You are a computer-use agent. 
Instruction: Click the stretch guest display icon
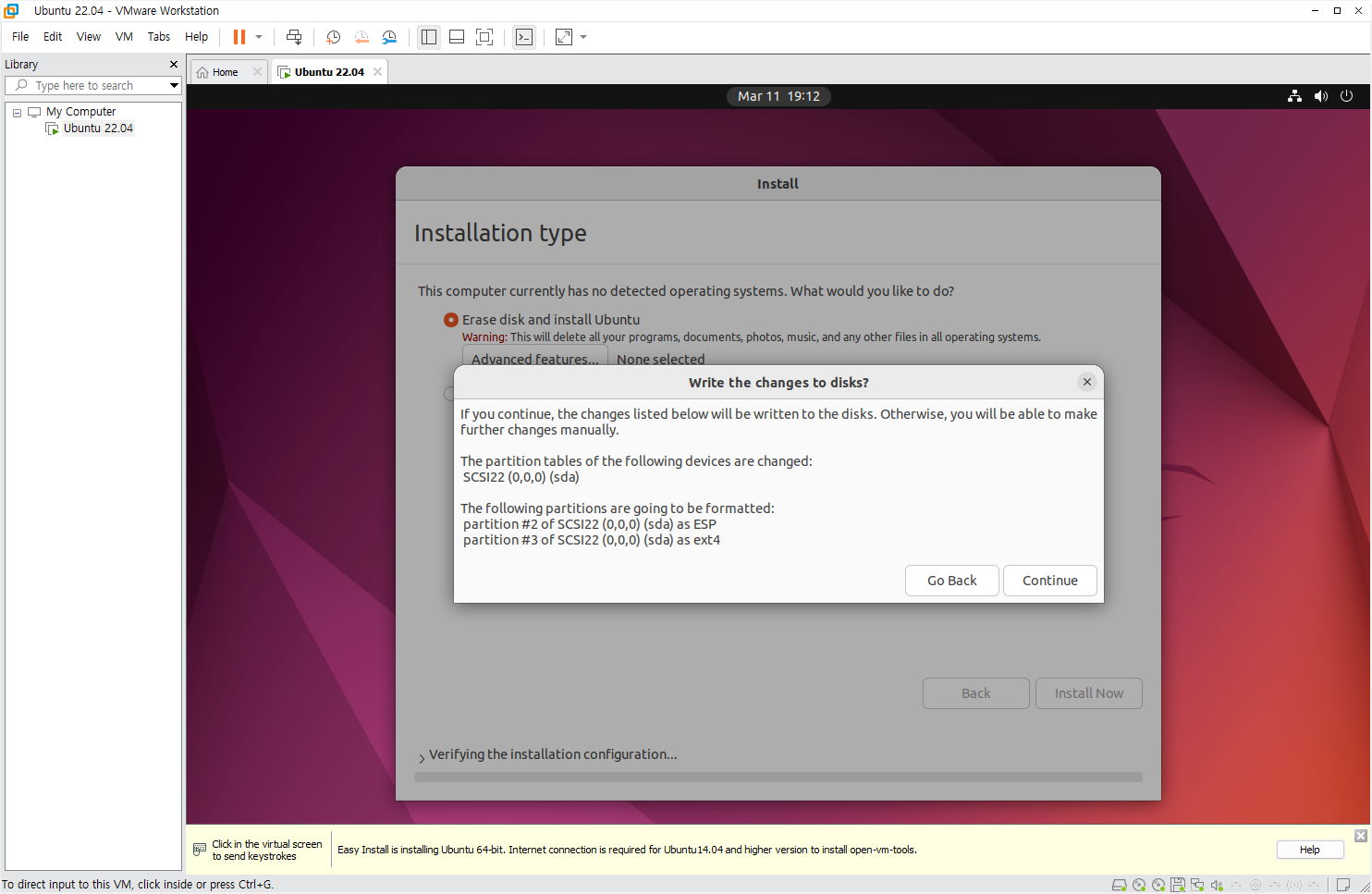564,37
